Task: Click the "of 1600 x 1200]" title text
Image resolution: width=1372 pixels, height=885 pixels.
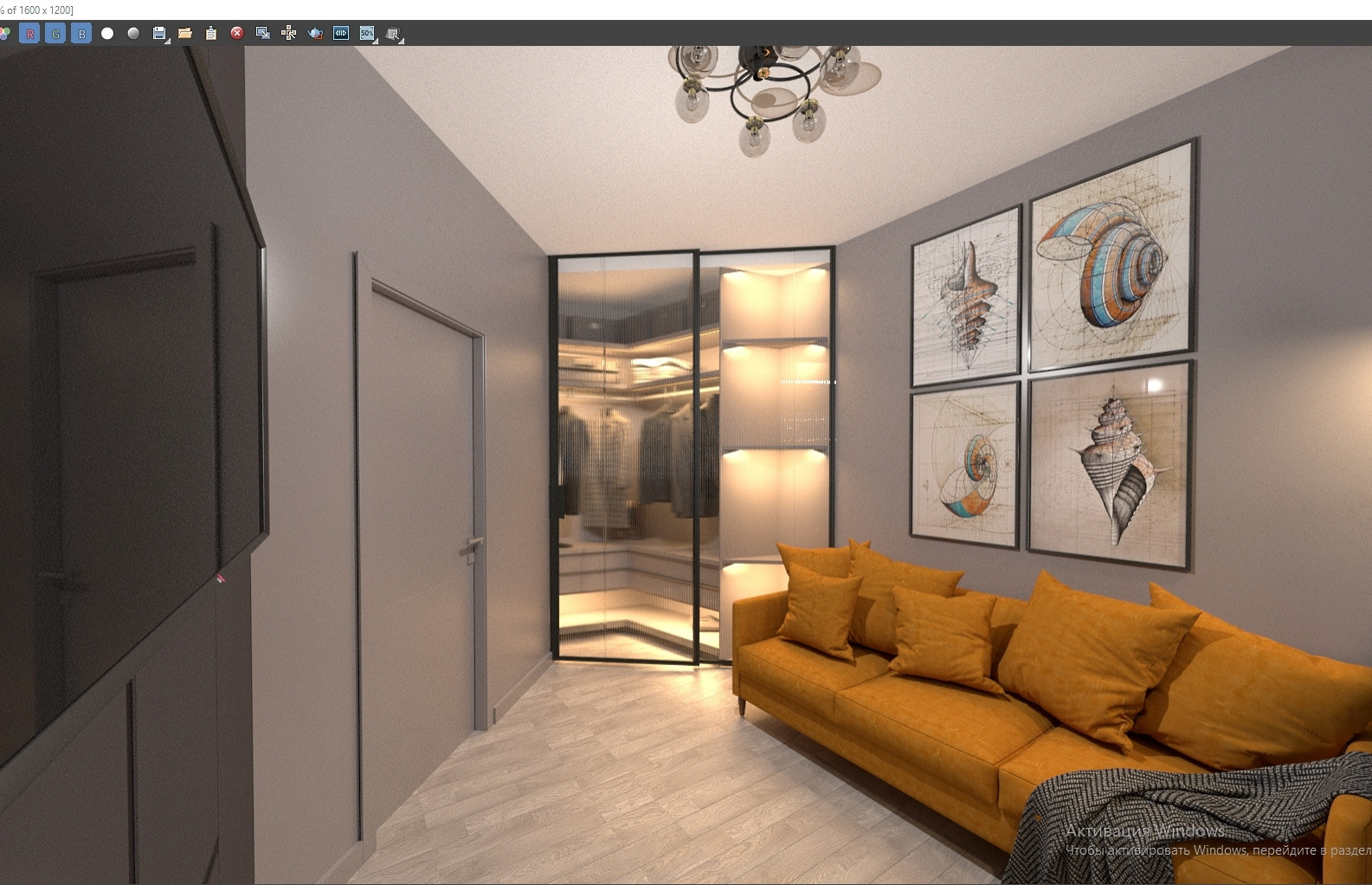Action: tap(40, 10)
